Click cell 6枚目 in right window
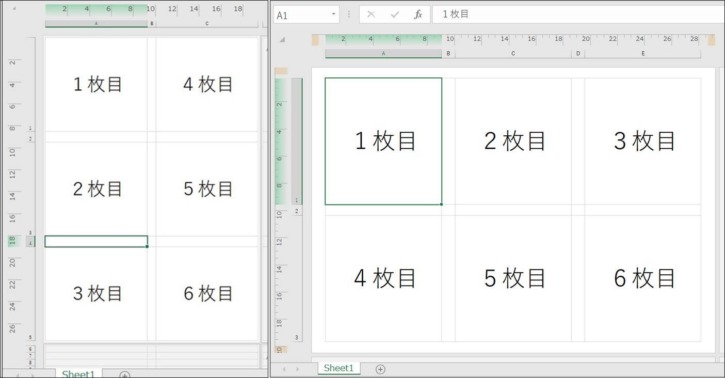 (x=643, y=279)
